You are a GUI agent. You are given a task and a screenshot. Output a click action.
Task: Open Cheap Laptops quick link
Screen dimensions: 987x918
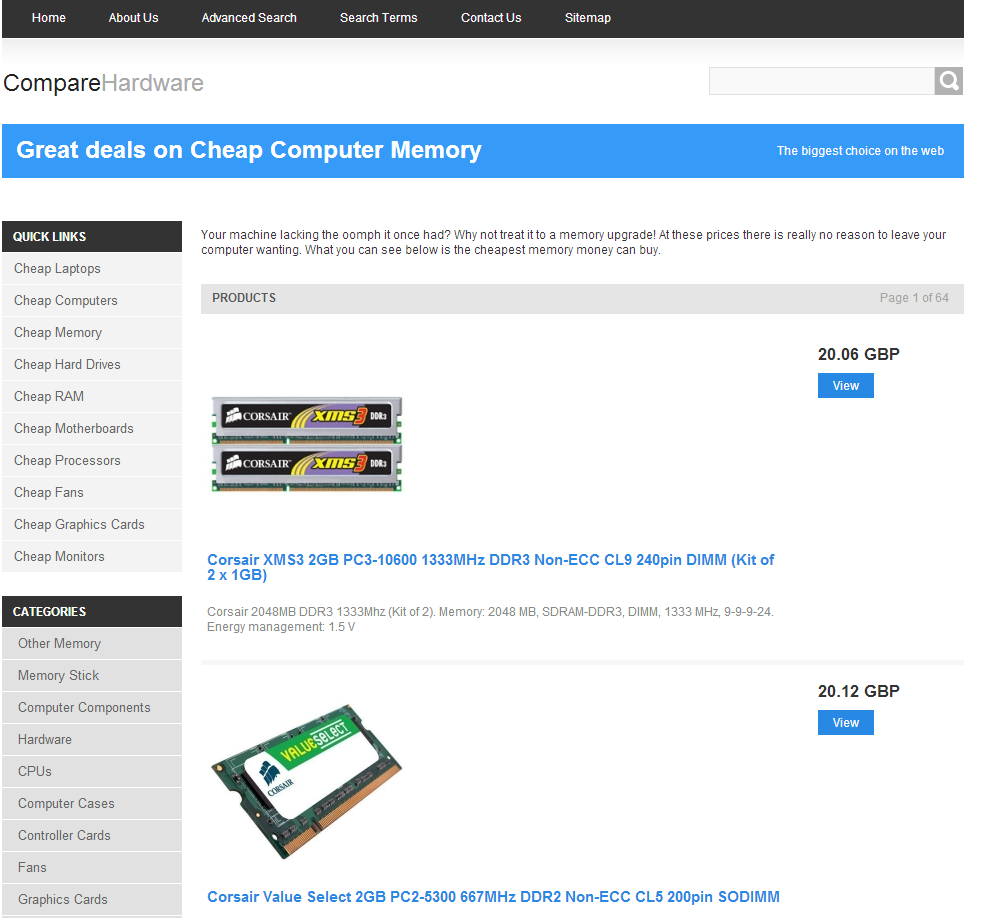pos(92,268)
